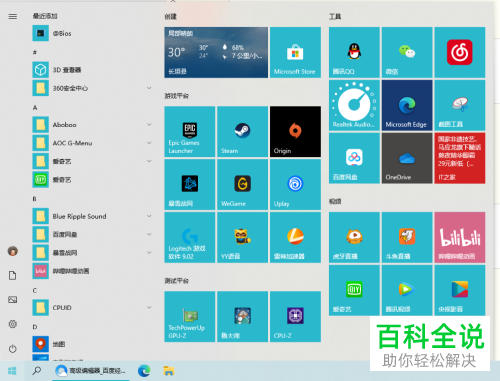Open the taskbar search magnifier

click(x=37, y=371)
